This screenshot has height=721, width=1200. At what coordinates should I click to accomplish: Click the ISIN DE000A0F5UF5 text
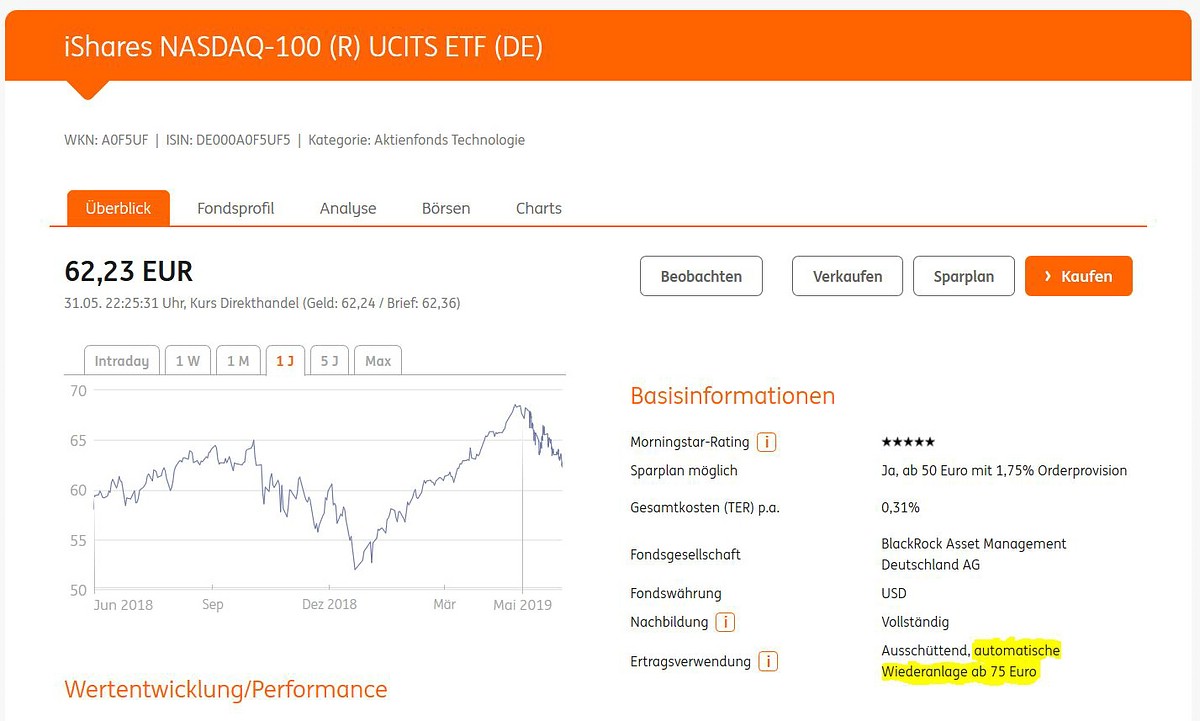tap(228, 140)
